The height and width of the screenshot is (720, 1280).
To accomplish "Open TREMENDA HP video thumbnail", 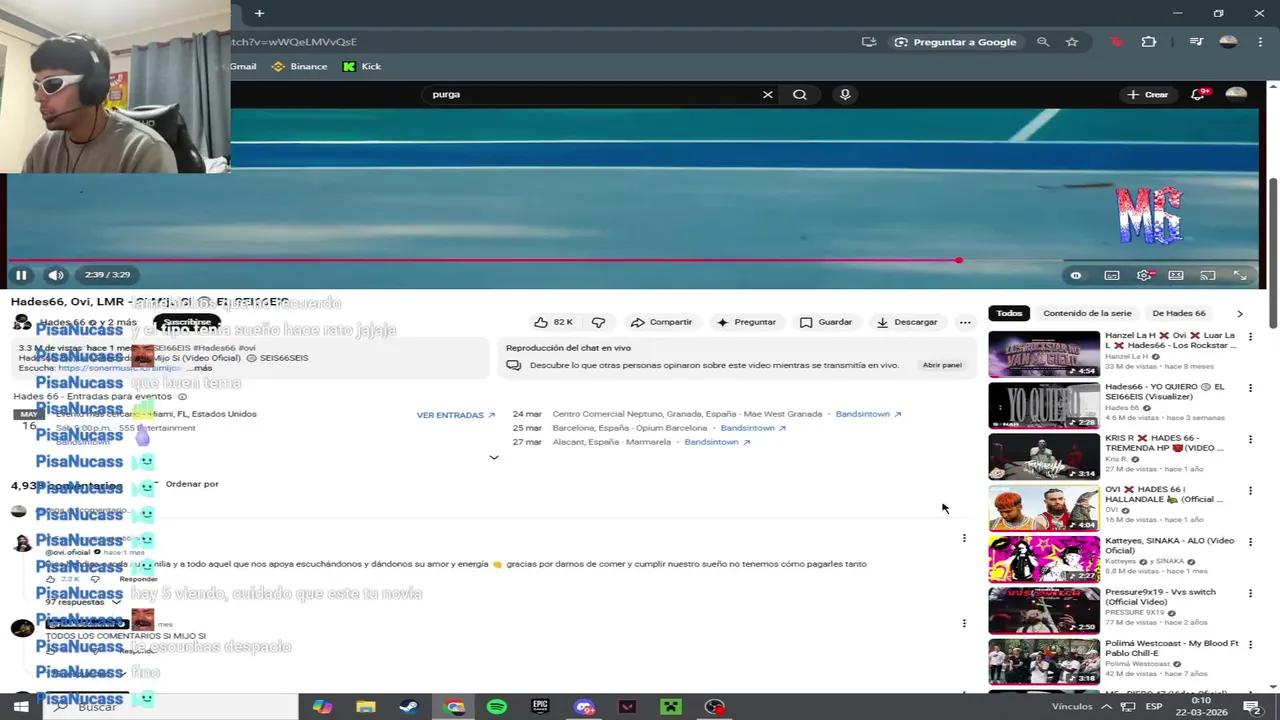I will coord(1044,457).
